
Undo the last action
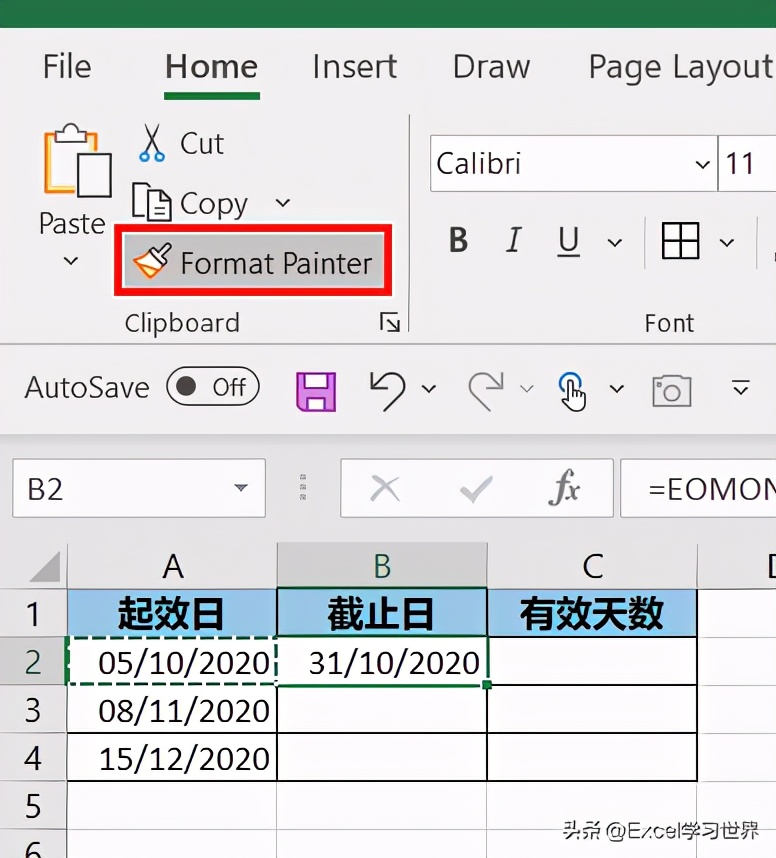[387, 389]
